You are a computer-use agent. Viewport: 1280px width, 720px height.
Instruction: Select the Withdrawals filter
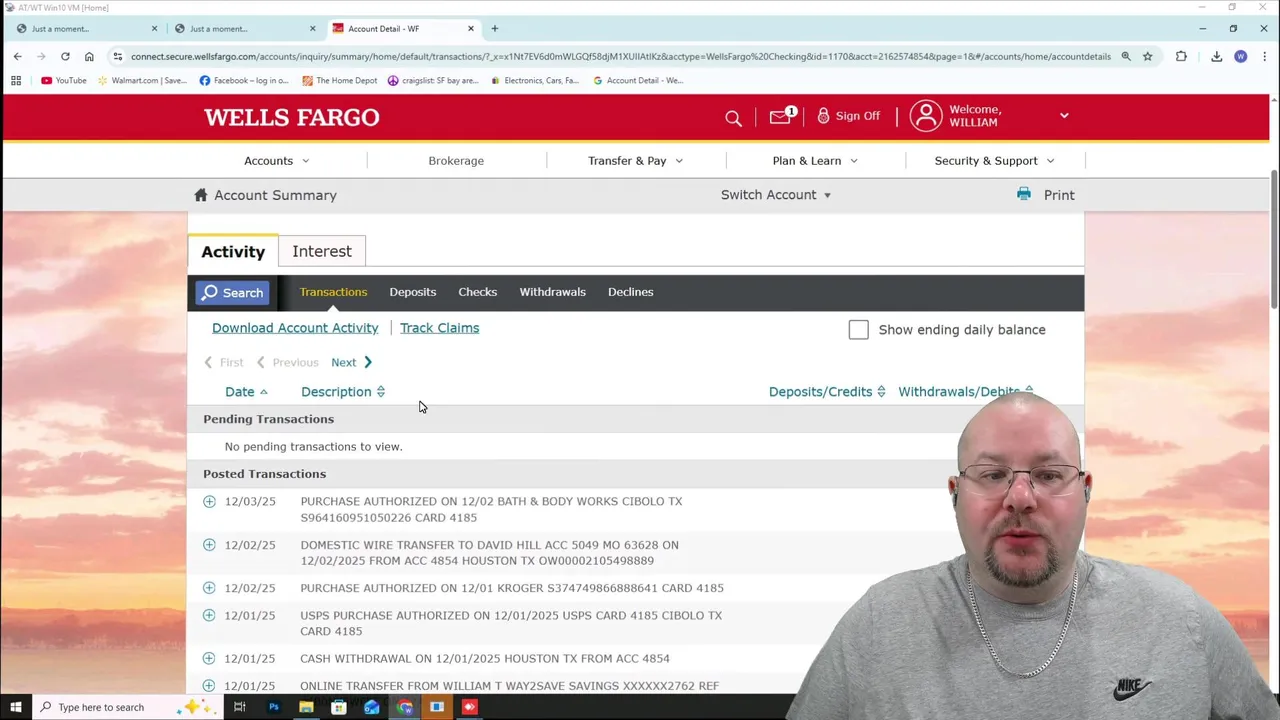552,292
